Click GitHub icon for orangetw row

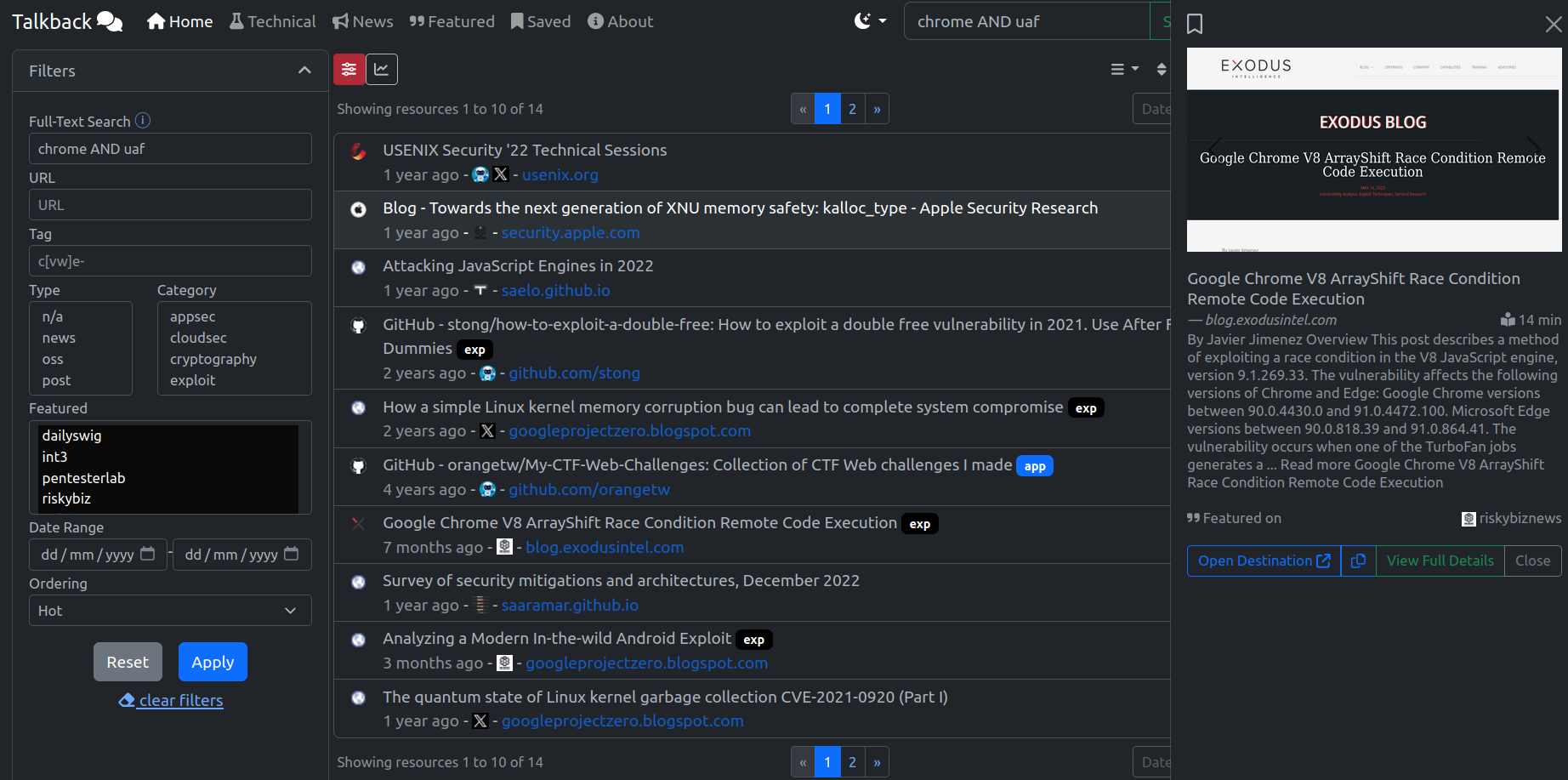click(359, 466)
